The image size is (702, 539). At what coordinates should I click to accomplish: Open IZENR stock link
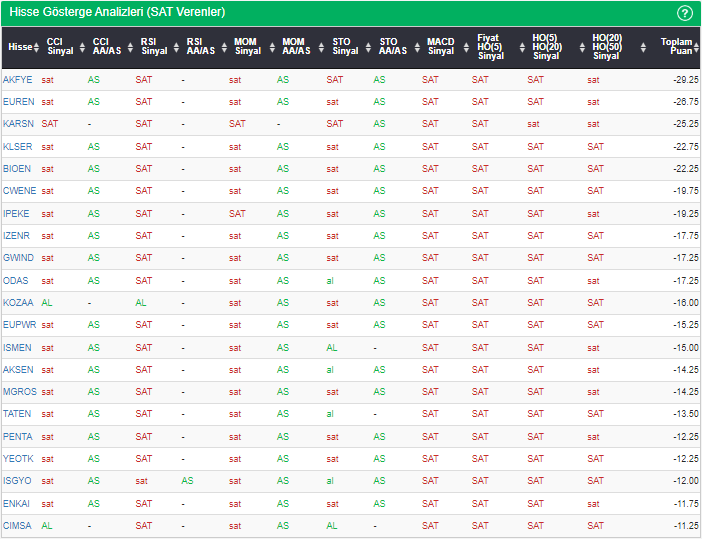click(17, 235)
